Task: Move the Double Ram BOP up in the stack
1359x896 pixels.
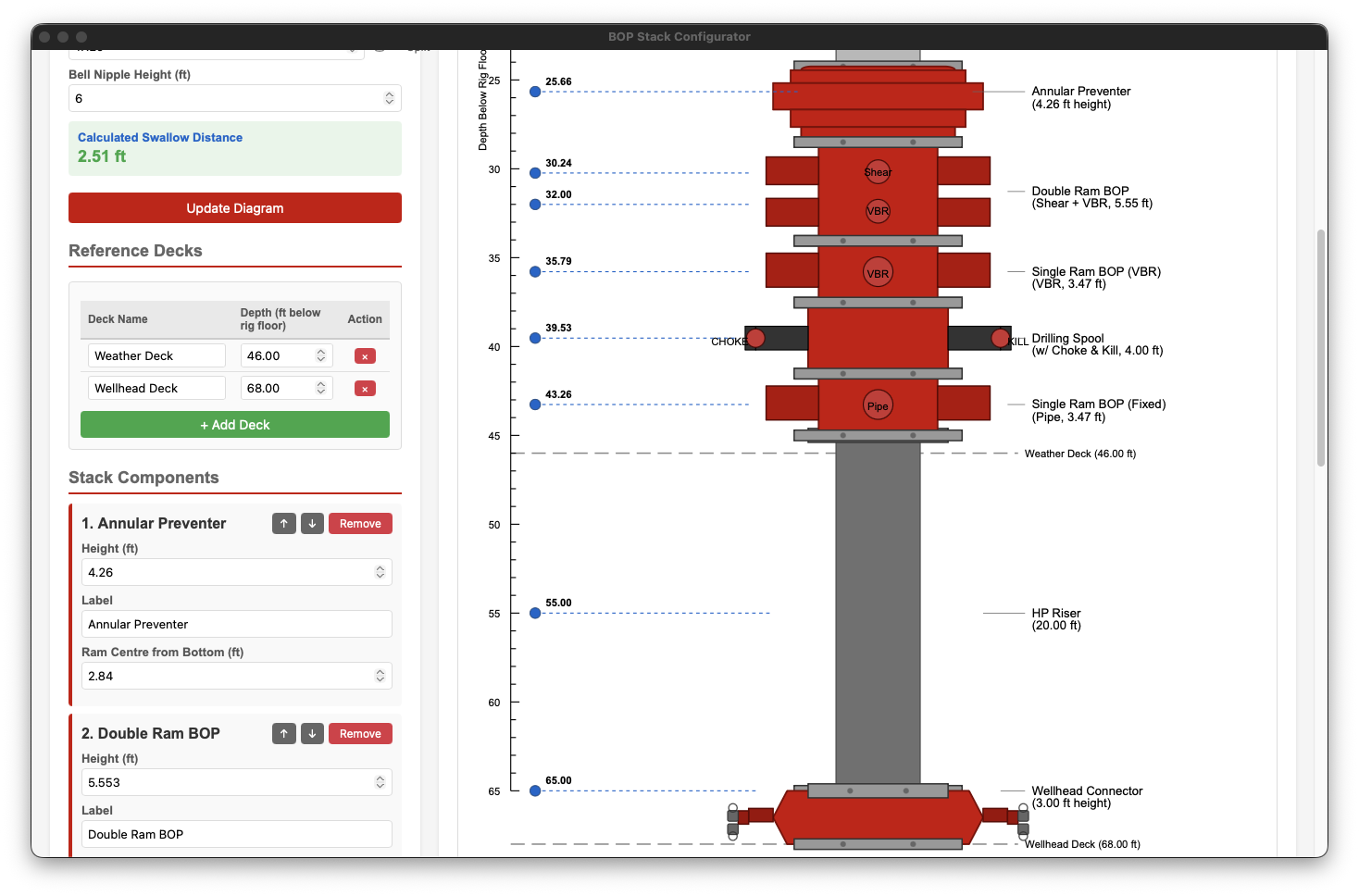Action: point(284,733)
